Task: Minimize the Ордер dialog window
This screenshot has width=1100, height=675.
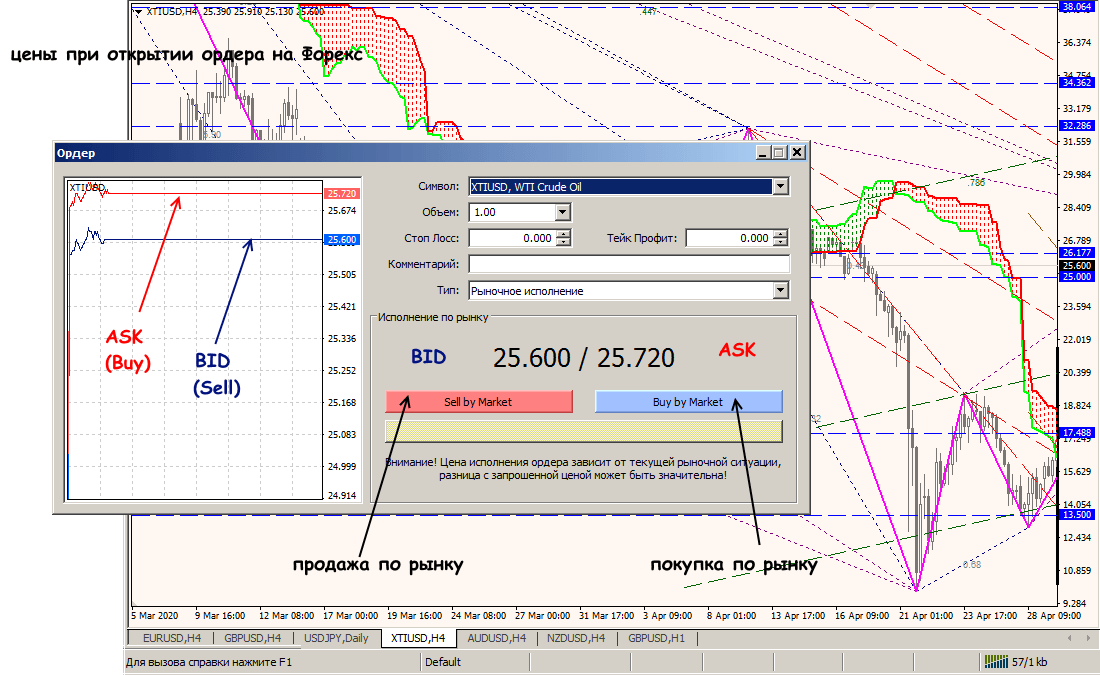Action: click(x=764, y=152)
